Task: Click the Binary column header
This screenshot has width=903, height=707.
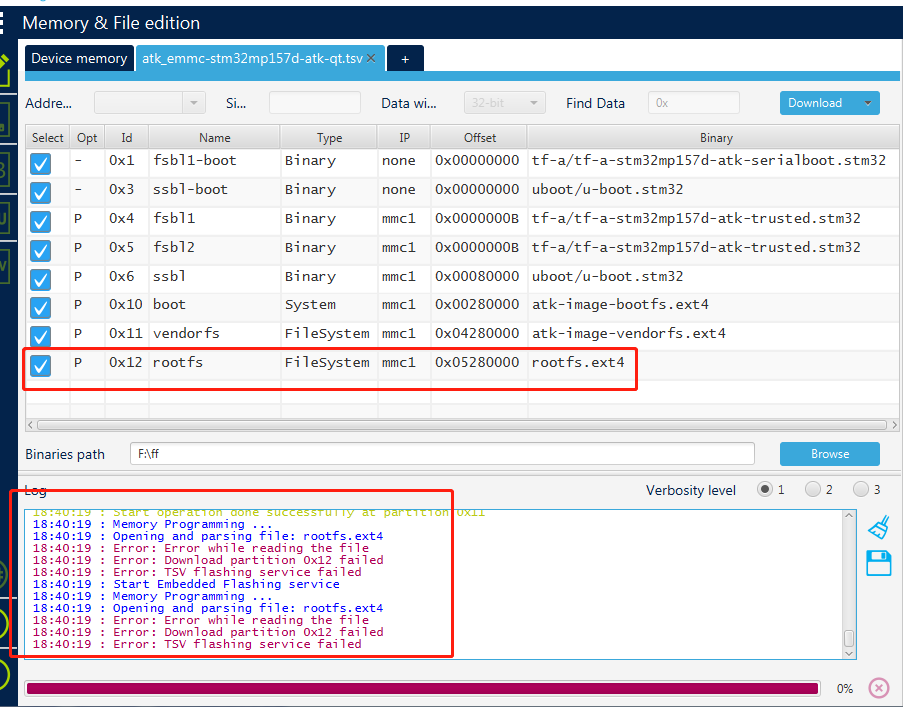Action: pyautogui.click(x=716, y=138)
